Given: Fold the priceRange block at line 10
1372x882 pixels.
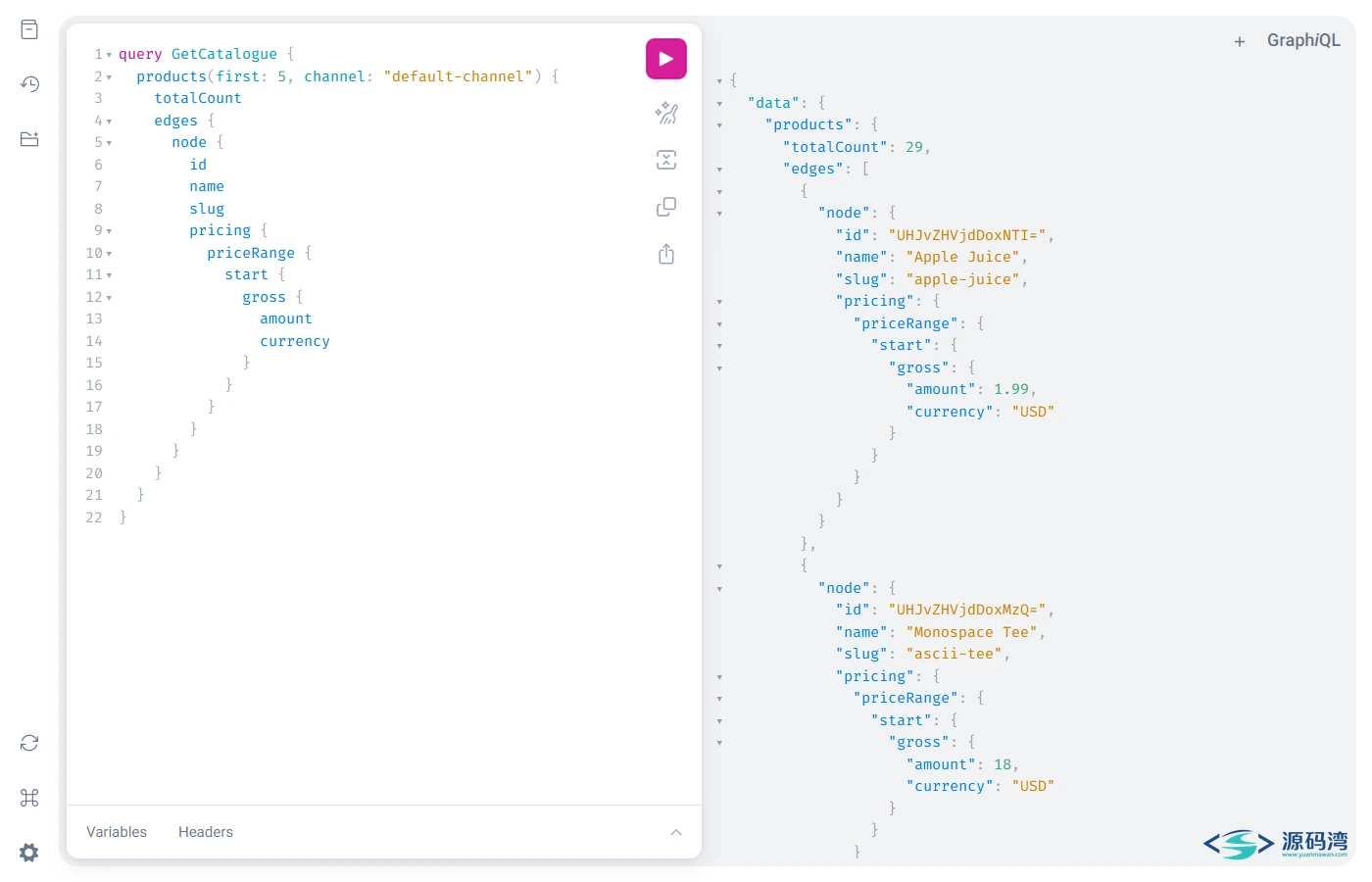Looking at the screenshot, I should click(109, 254).
